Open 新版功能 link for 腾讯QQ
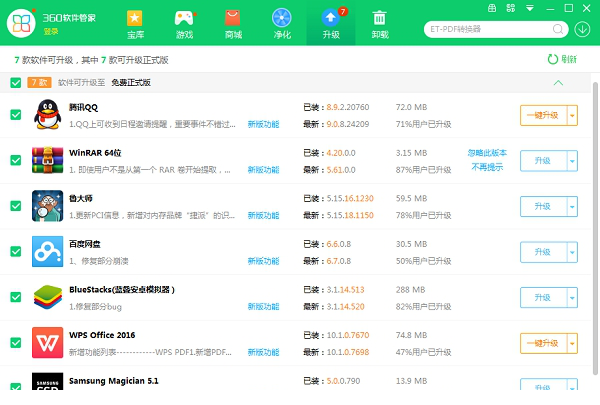This screenshot has width=600, height=405. pos(263,124)
